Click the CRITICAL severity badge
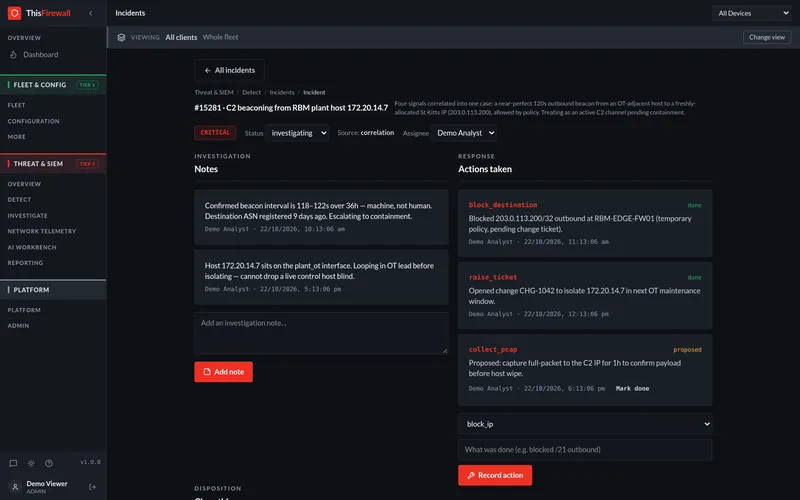The height and width of the screenshot is (500, 800). click(215, 133)
